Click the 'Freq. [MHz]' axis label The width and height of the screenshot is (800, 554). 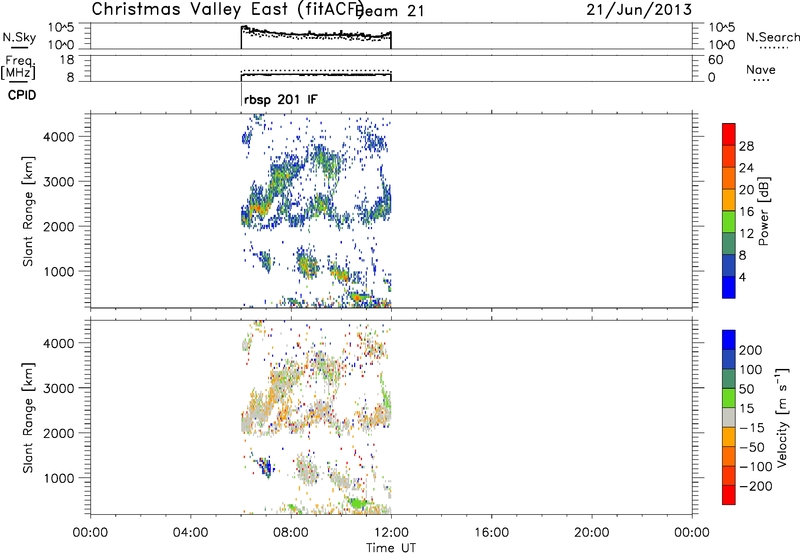pos(18,67)
